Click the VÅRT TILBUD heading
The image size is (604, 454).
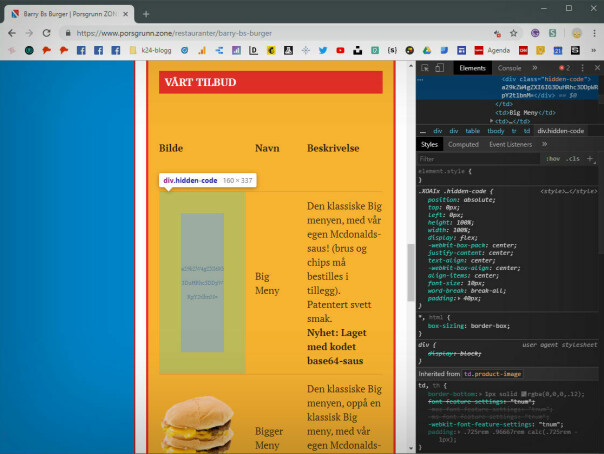(x=200, y=82)
